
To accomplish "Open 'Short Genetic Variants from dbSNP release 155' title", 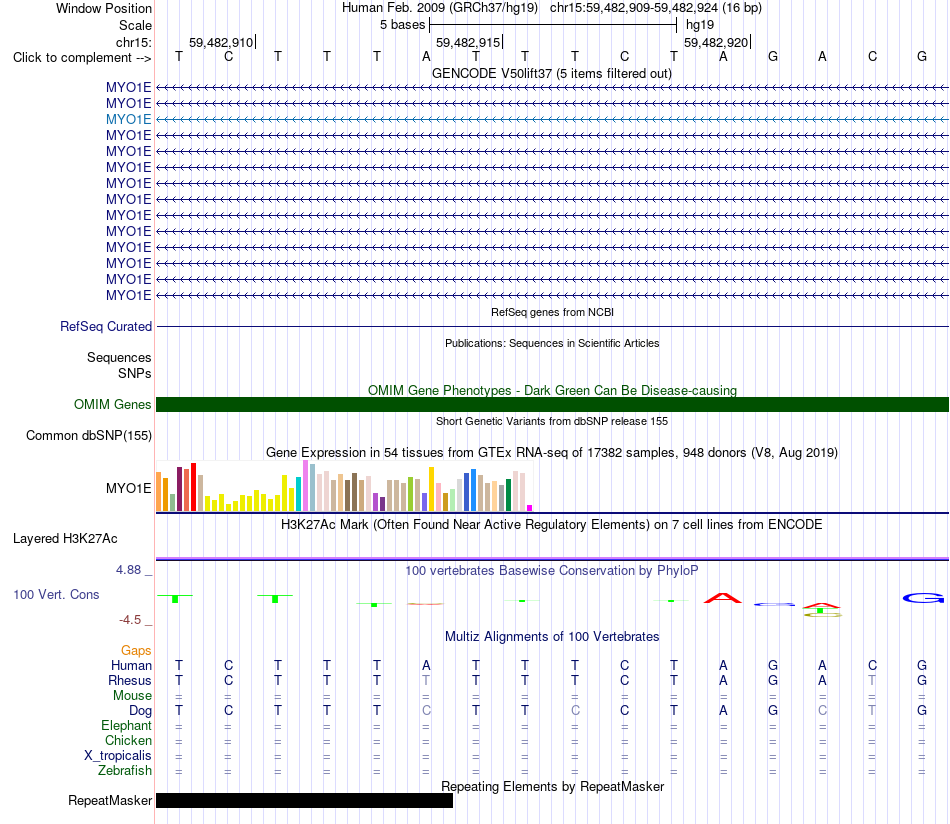I will click(552, 421).
